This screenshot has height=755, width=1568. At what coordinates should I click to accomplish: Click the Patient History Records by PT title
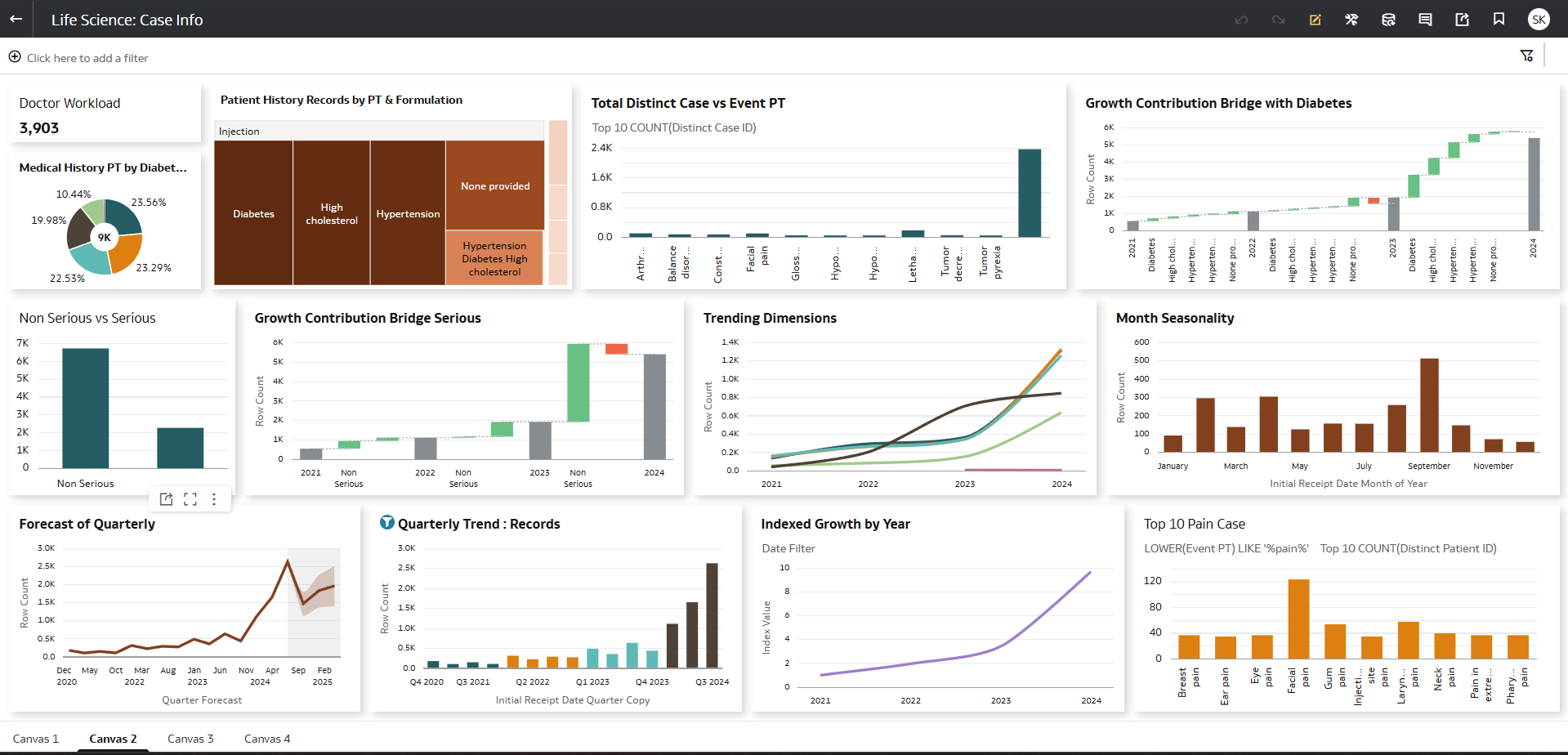[342, 100]
